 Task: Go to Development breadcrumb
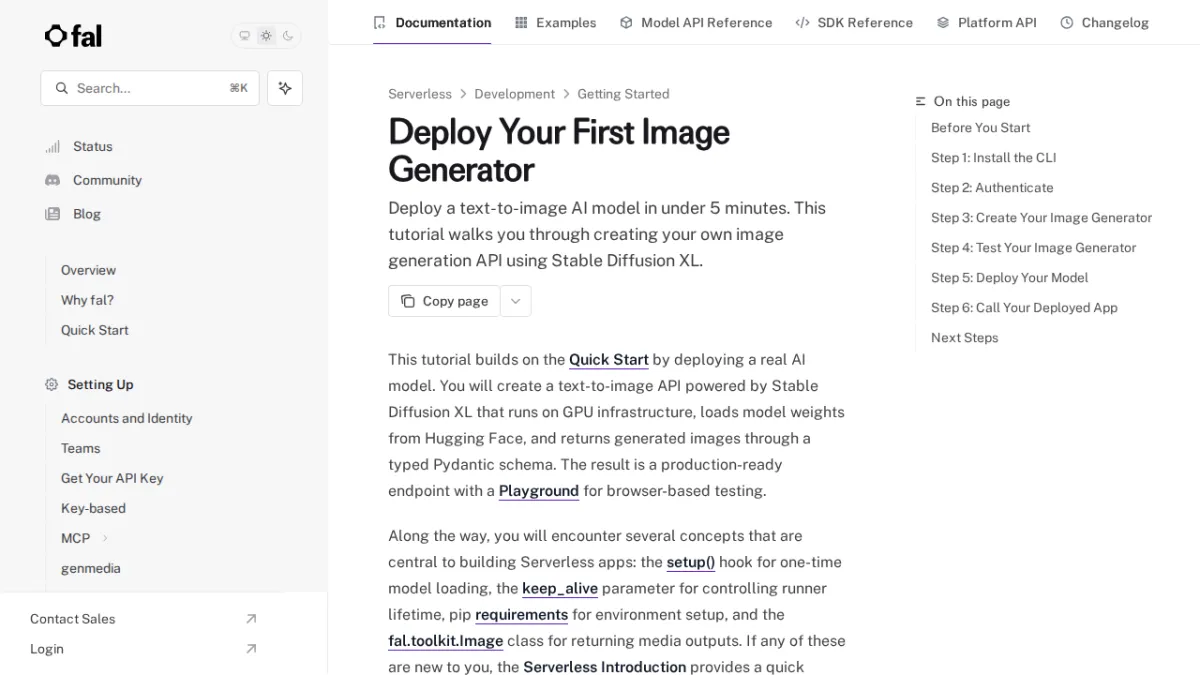pyautogui.click(x=514, y=94)
